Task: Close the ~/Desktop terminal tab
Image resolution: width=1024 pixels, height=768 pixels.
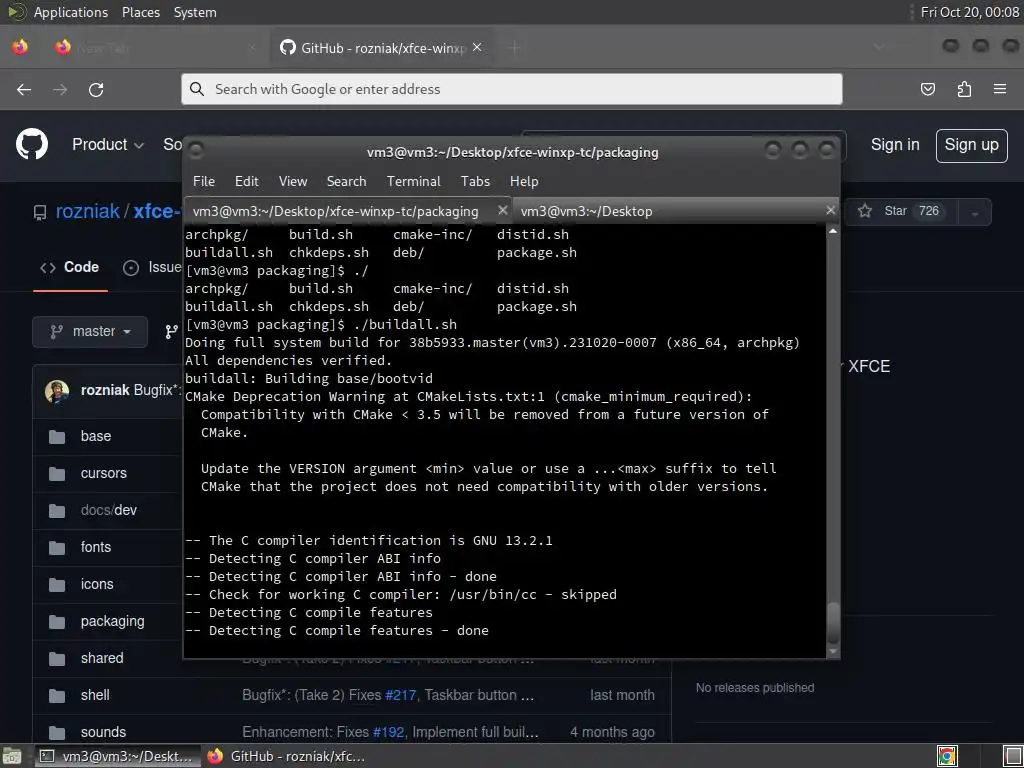Action: pos(831,210)
